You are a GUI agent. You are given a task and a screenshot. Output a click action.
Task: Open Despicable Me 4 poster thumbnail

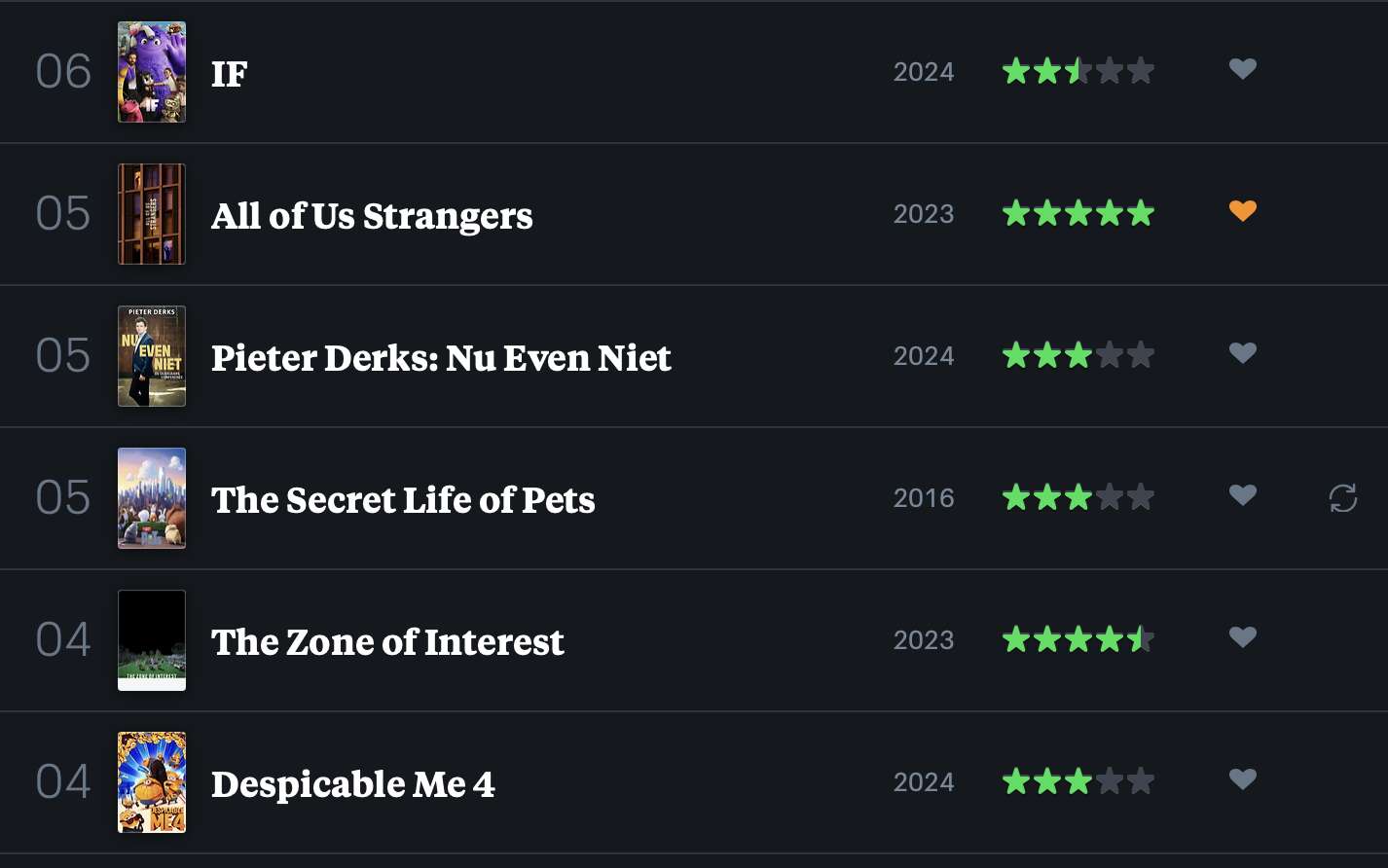pyautogui.click(x=152, y=782)
